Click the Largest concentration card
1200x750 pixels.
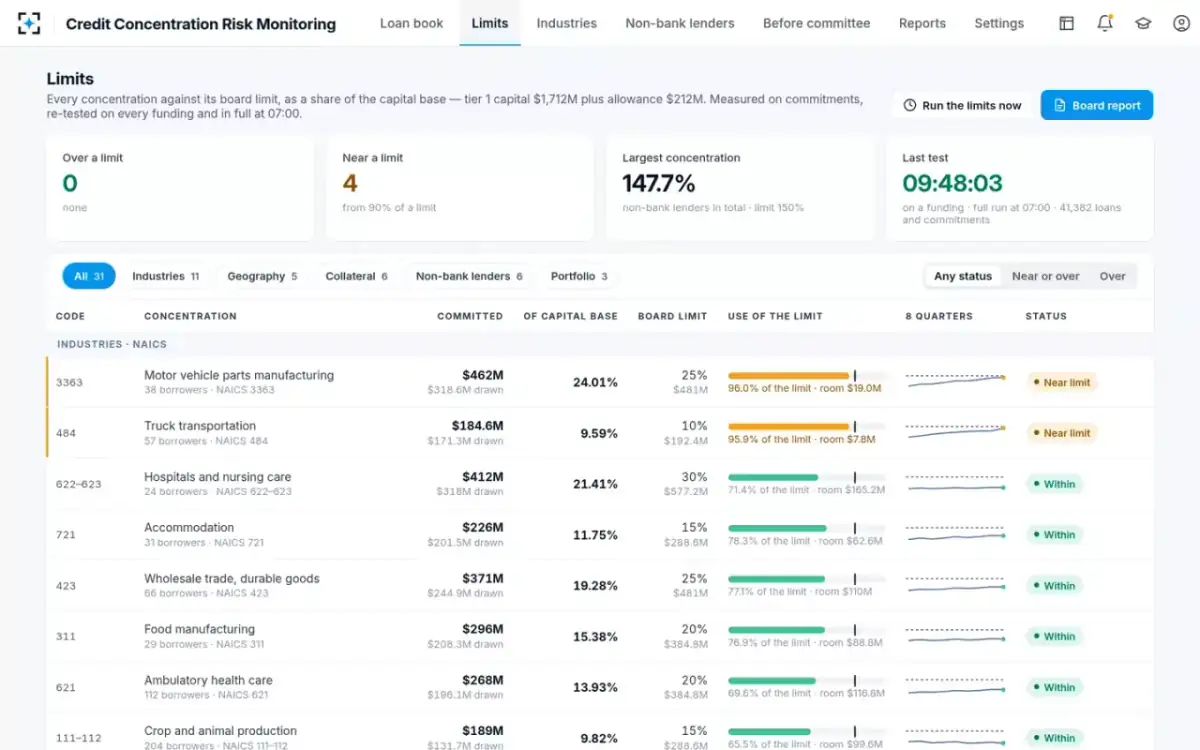tap(740, 188)
